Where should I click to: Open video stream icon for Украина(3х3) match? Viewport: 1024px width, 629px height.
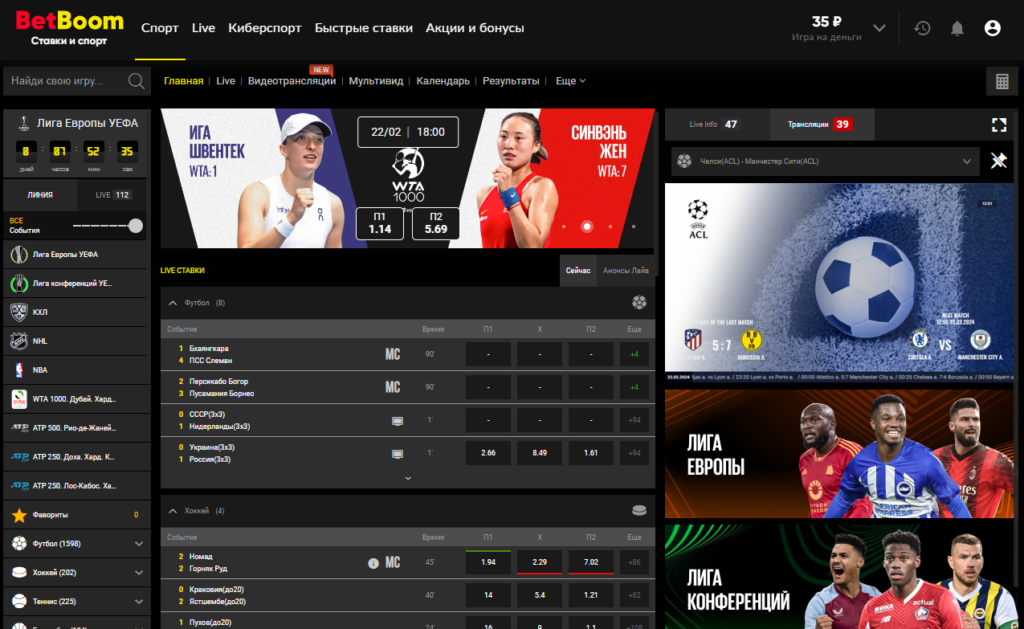click(397, 453)
